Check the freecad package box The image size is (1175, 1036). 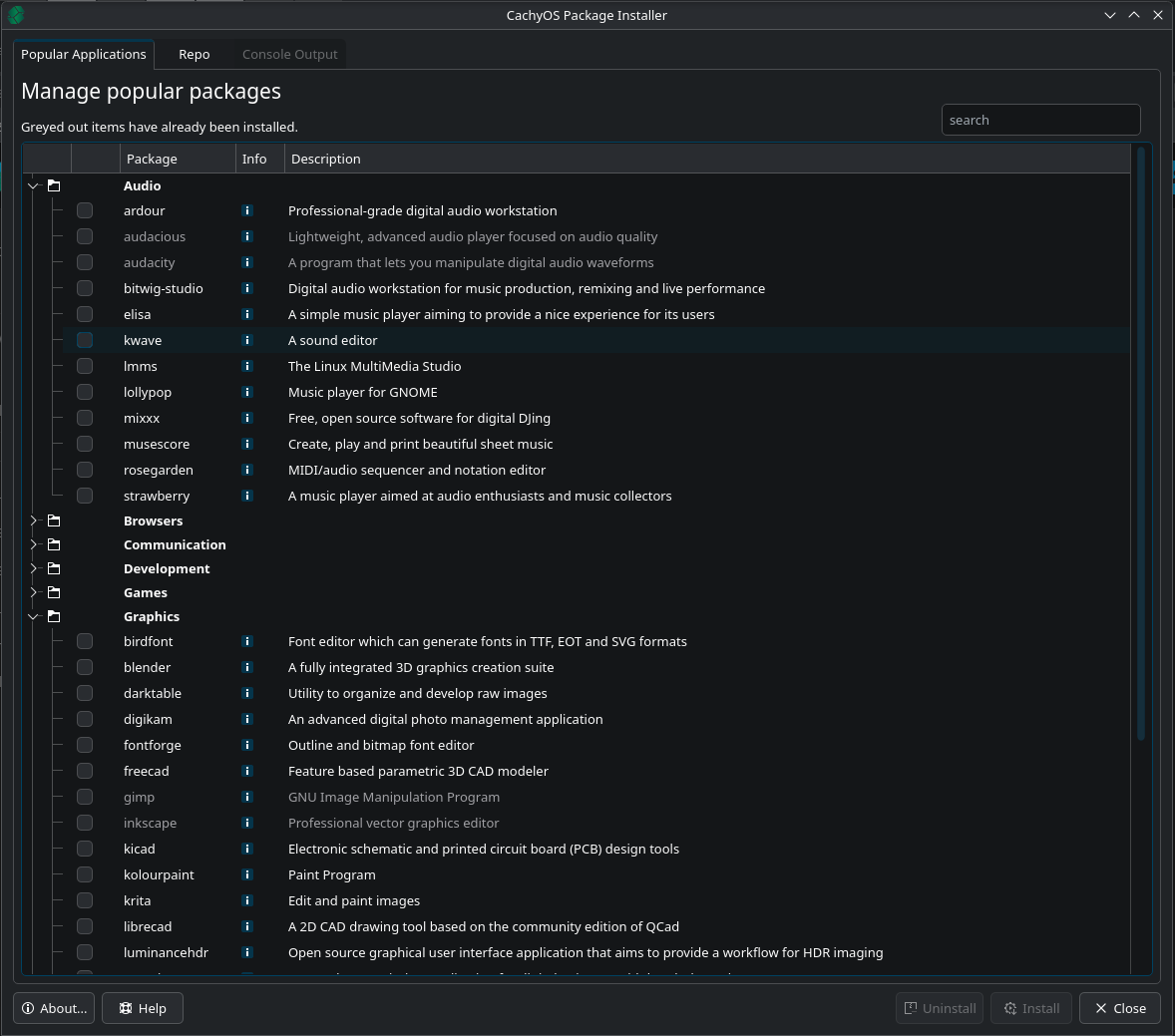click(x=85, y=771)
